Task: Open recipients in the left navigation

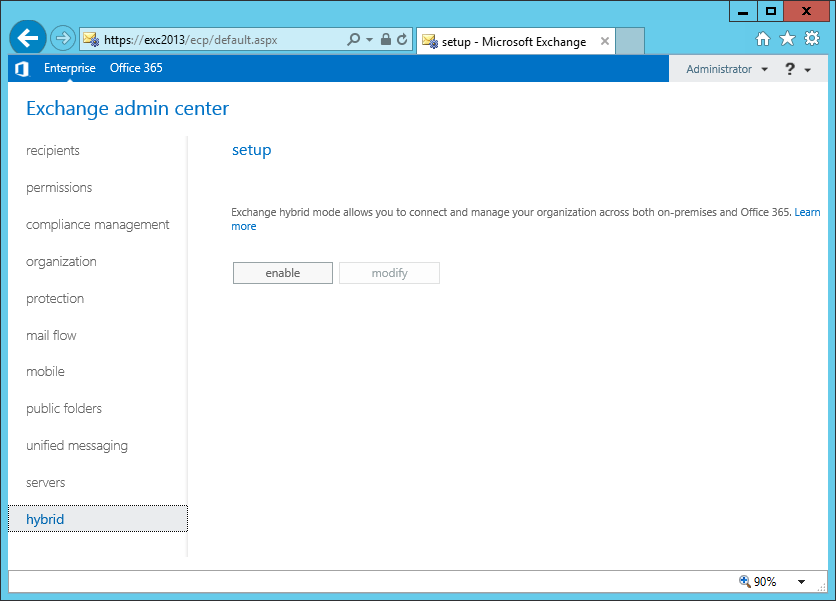Action: 53,150
